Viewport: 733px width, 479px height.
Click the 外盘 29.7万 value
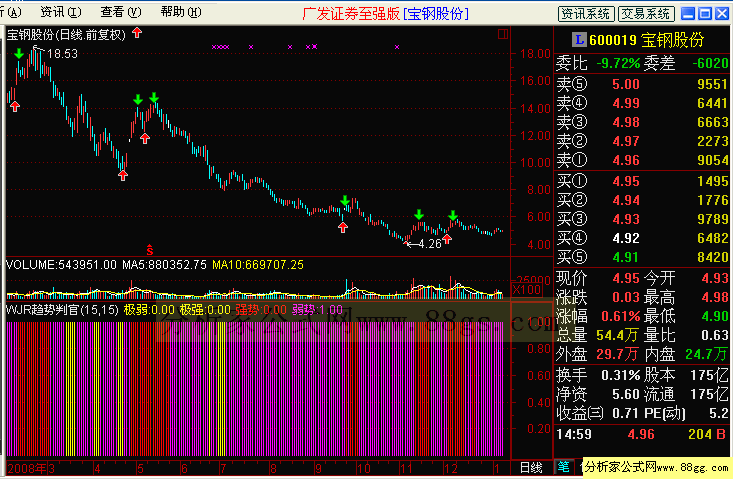[x=617, y=355]
